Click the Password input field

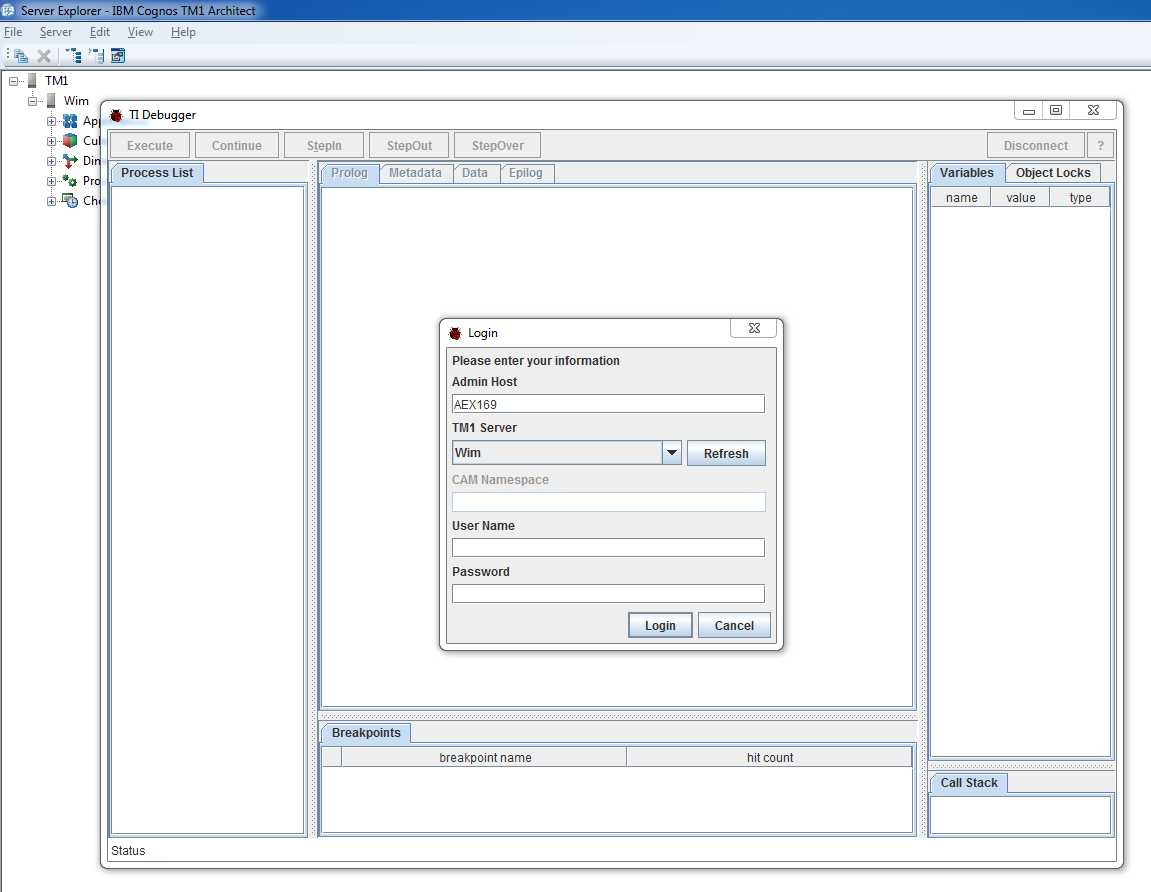(x=608, y=593)
